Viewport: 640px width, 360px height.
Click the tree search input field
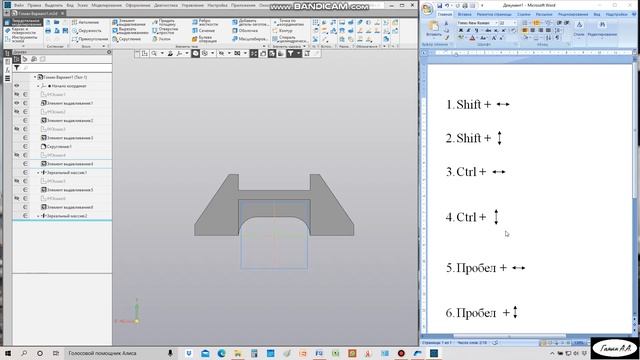66,68
